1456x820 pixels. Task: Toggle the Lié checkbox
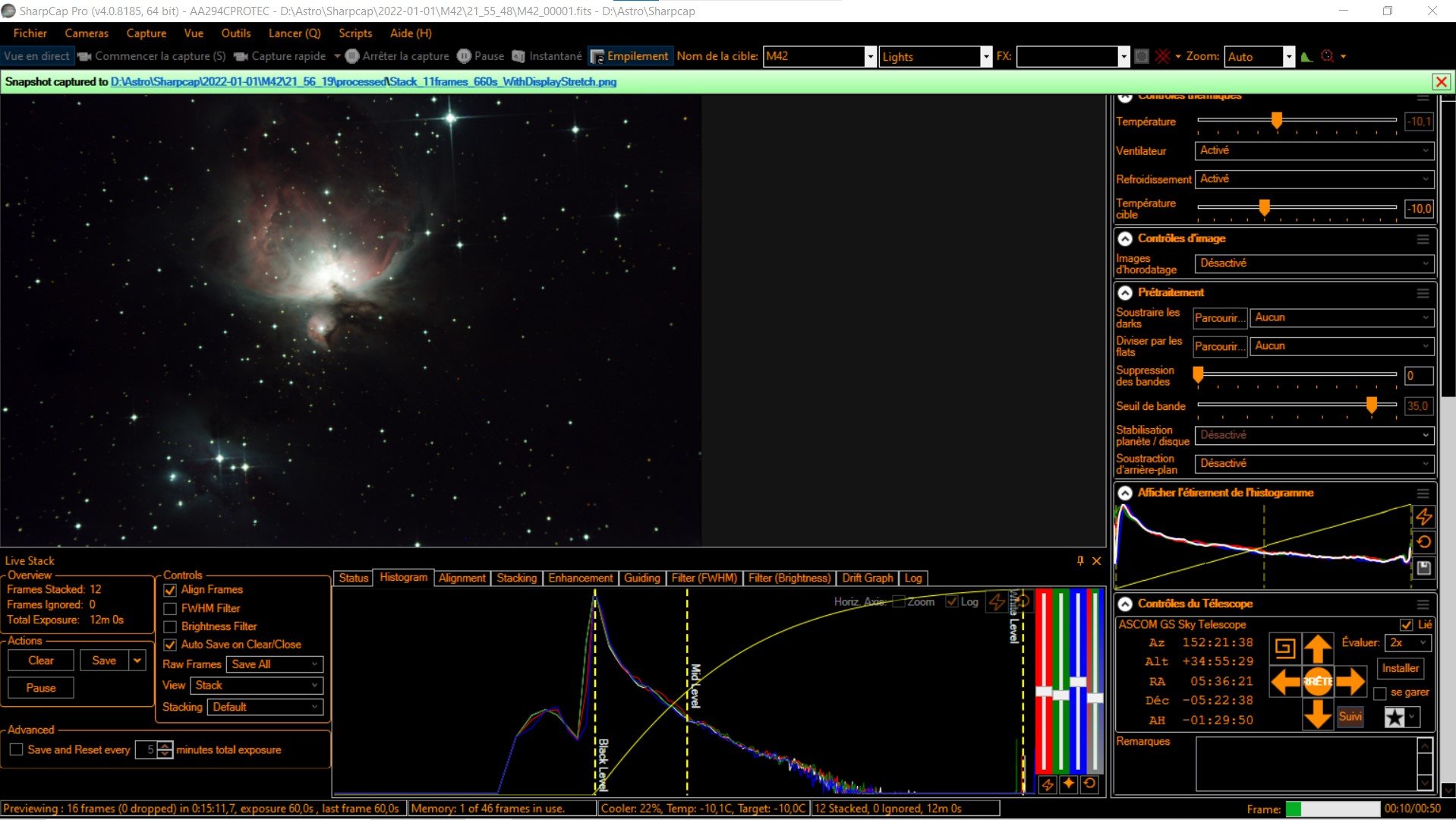1406,625
